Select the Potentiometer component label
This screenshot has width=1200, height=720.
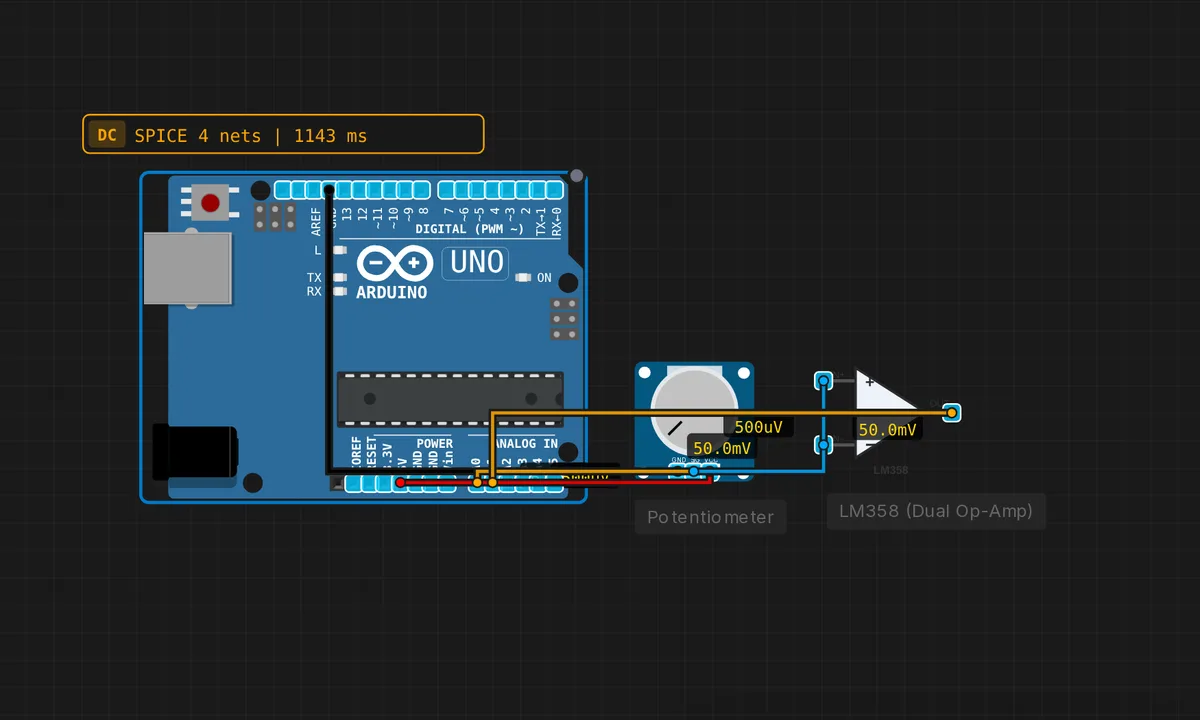(x=711, y=517)
